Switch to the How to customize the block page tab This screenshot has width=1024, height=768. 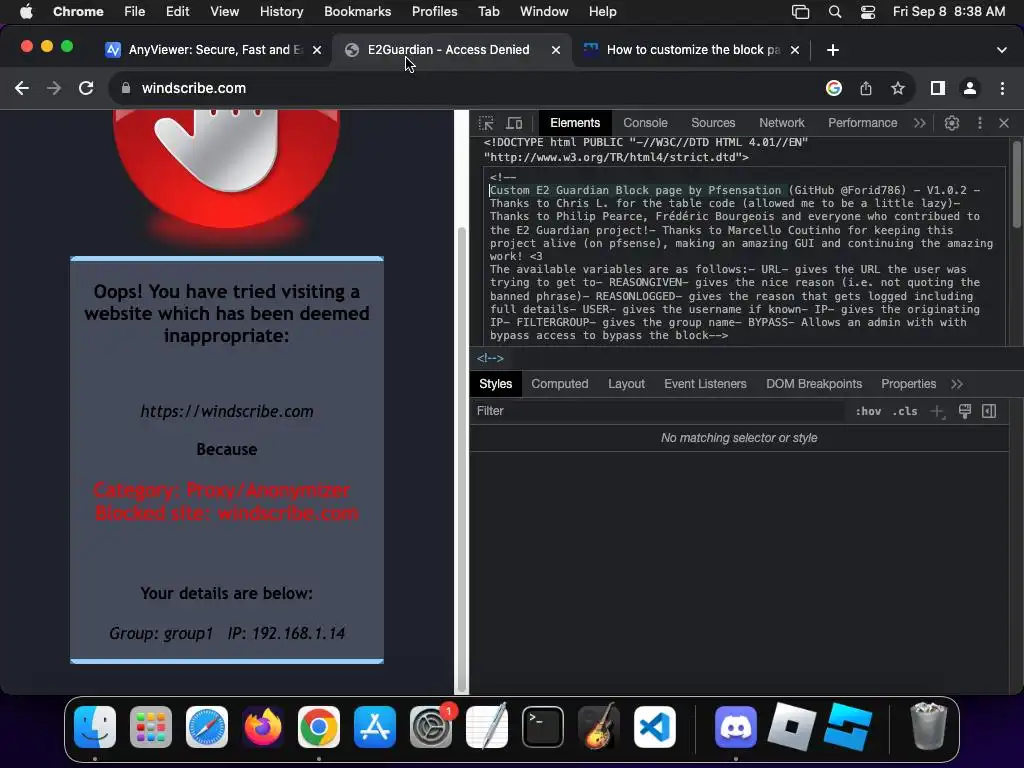[692, 50]
